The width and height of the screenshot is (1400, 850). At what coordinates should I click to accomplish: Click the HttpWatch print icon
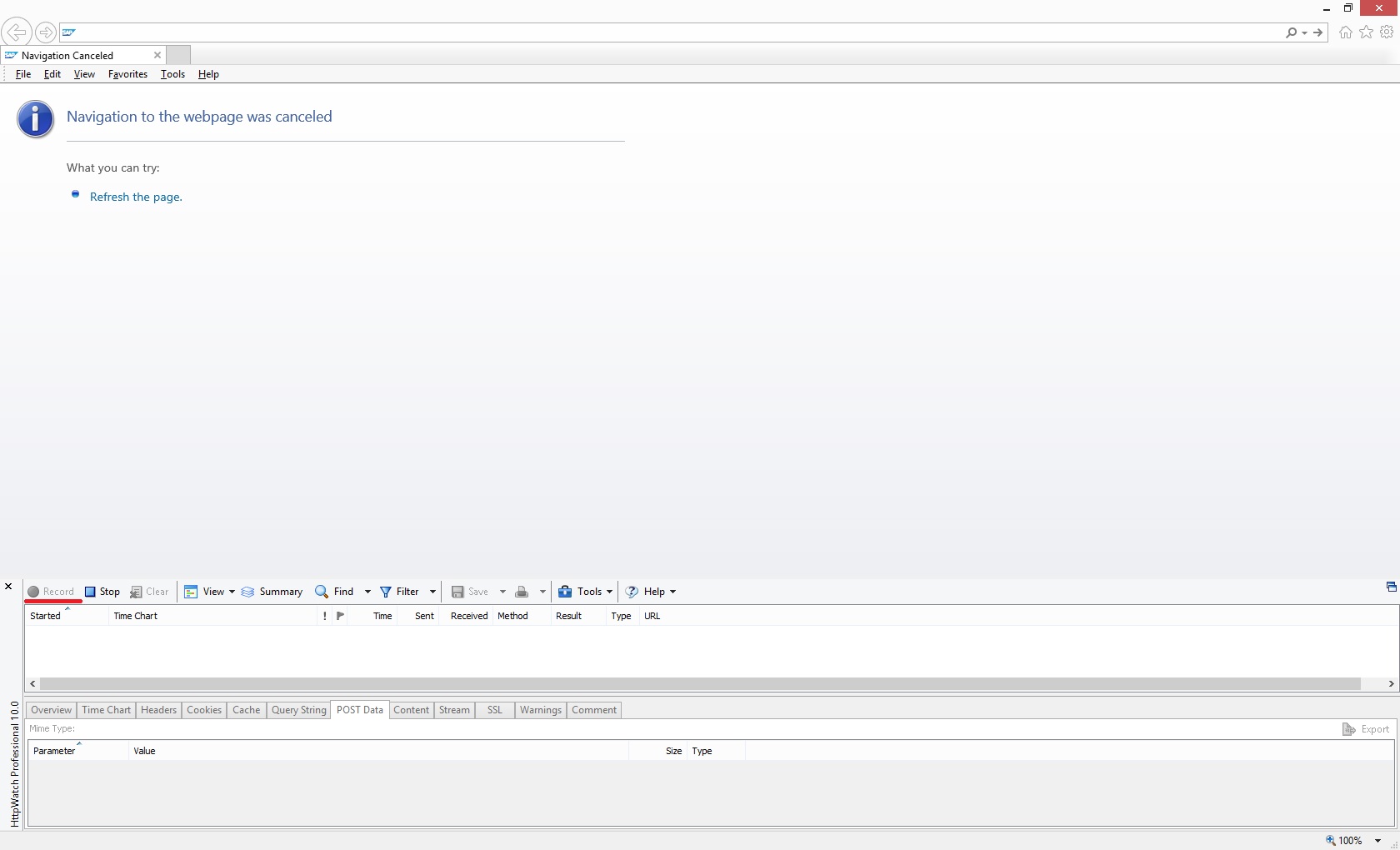tap(522, 592)
